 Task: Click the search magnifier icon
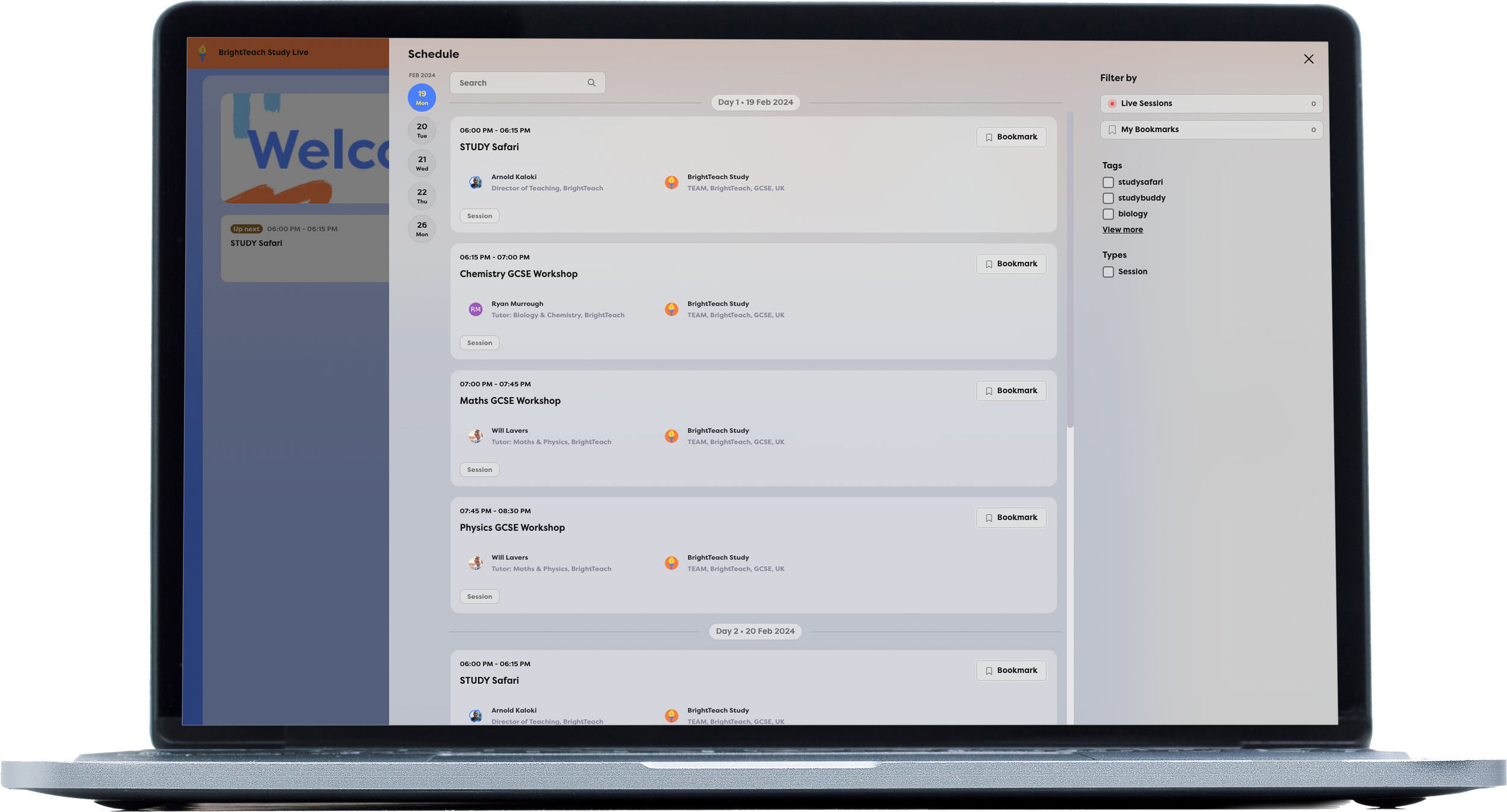coord(591,83)
